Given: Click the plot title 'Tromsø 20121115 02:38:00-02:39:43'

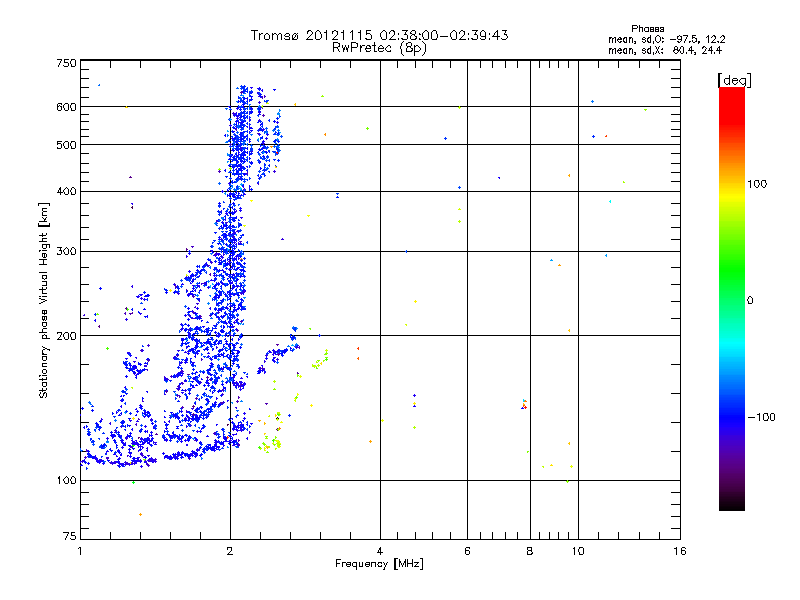Looking at the screenshot, I should [379, 35].
